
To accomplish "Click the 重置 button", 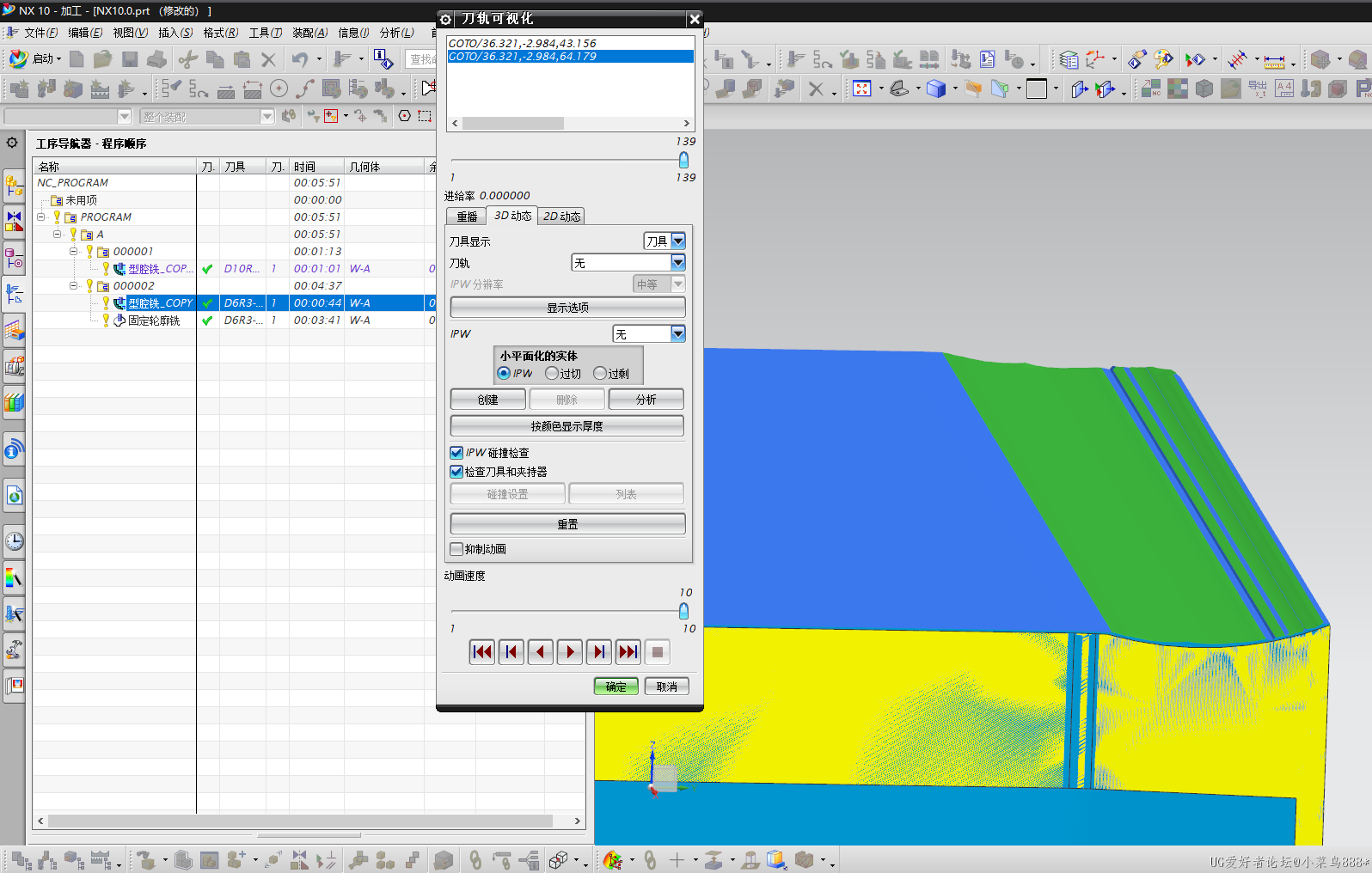I will pos(568,524).
